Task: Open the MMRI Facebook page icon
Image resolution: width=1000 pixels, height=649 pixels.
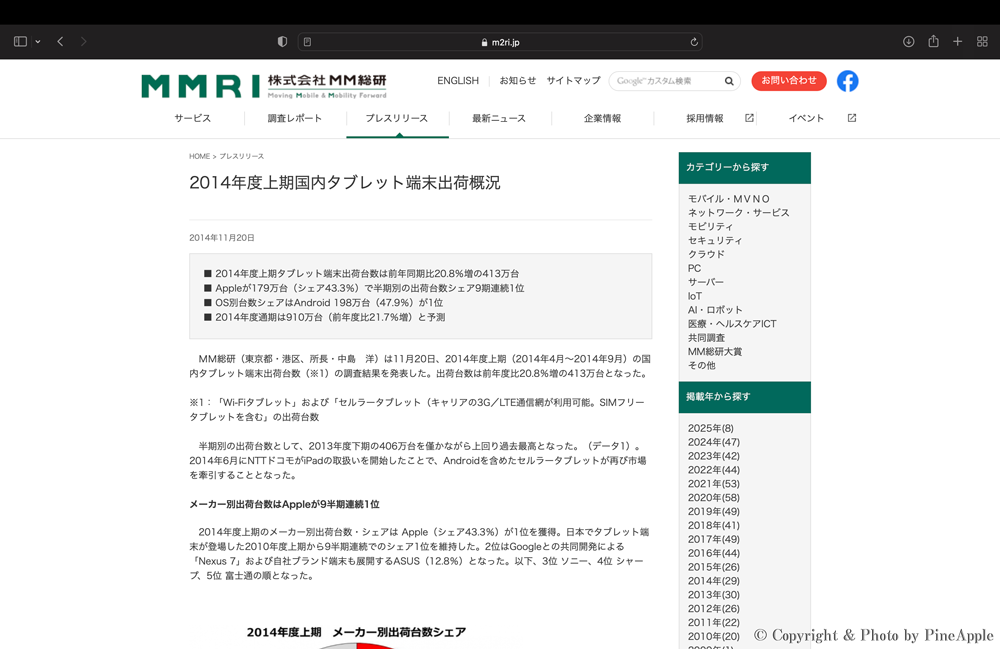Action: tap(847, 81)
